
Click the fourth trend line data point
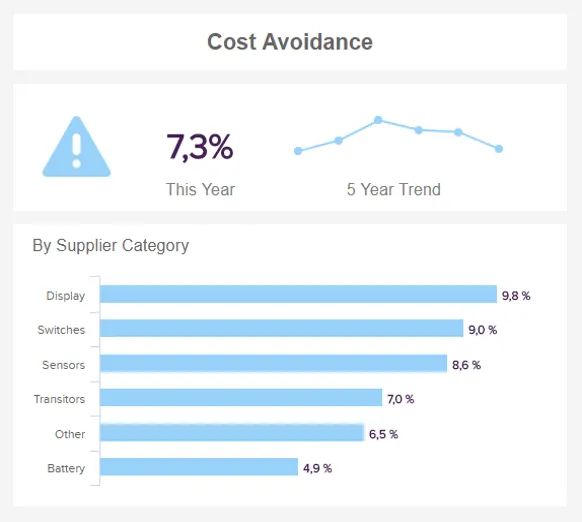(419, 130)
